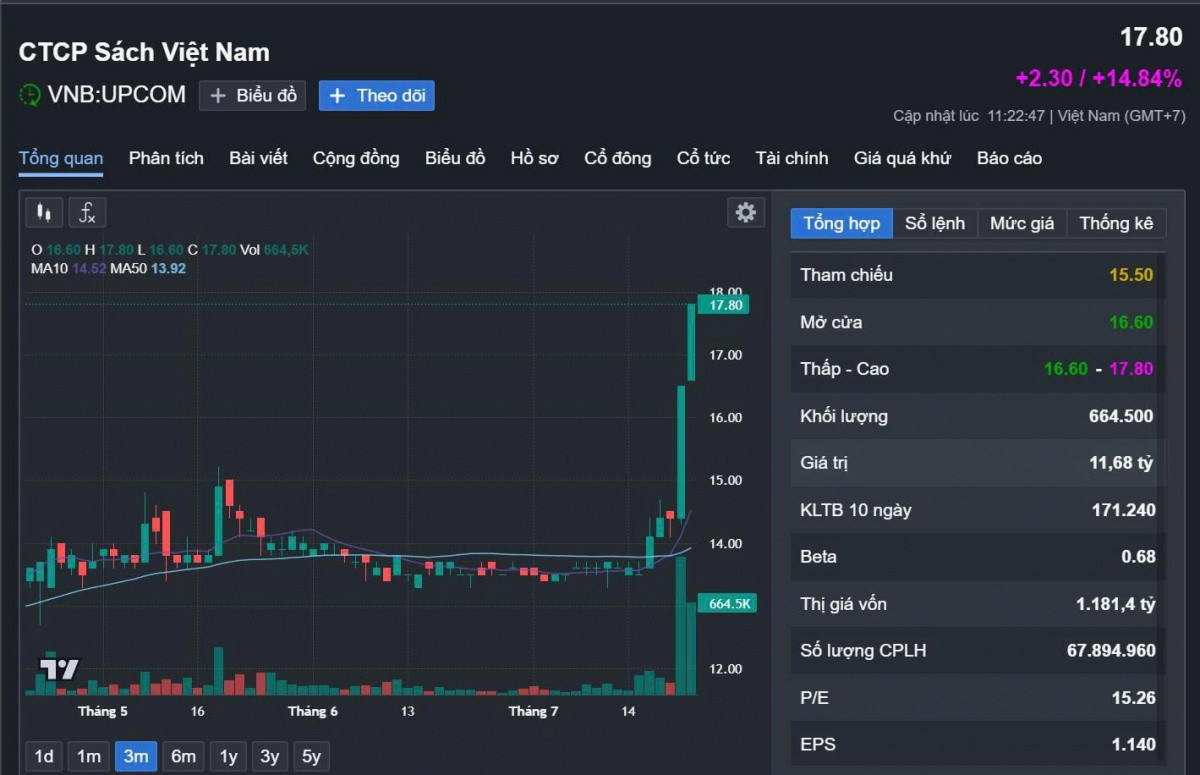
Task: Click the Khối lượng 664.500 row
Action: click(977, 416)
